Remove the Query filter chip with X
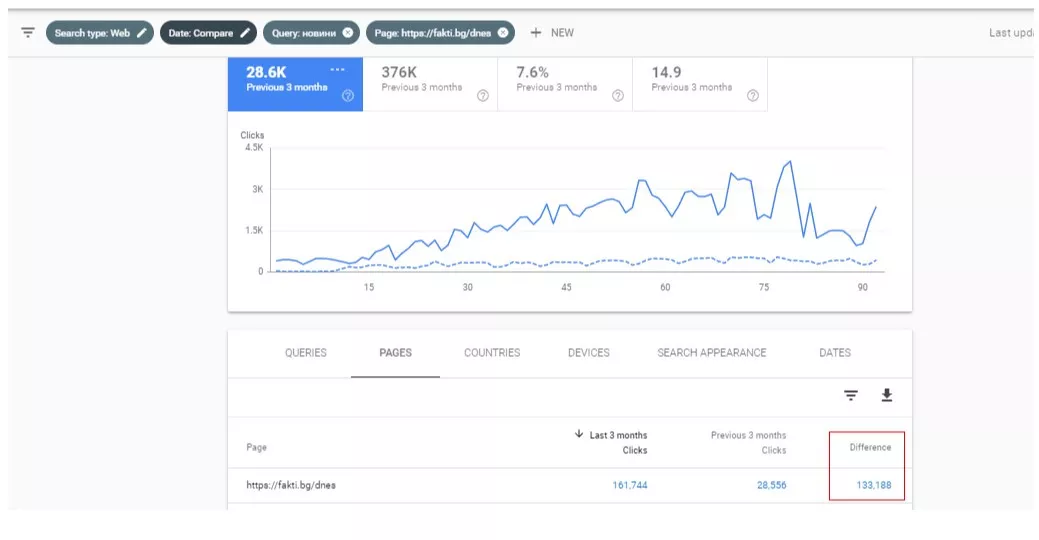Image resolution: width=1039 pixels, height=540 pixels. pos(348,32)
